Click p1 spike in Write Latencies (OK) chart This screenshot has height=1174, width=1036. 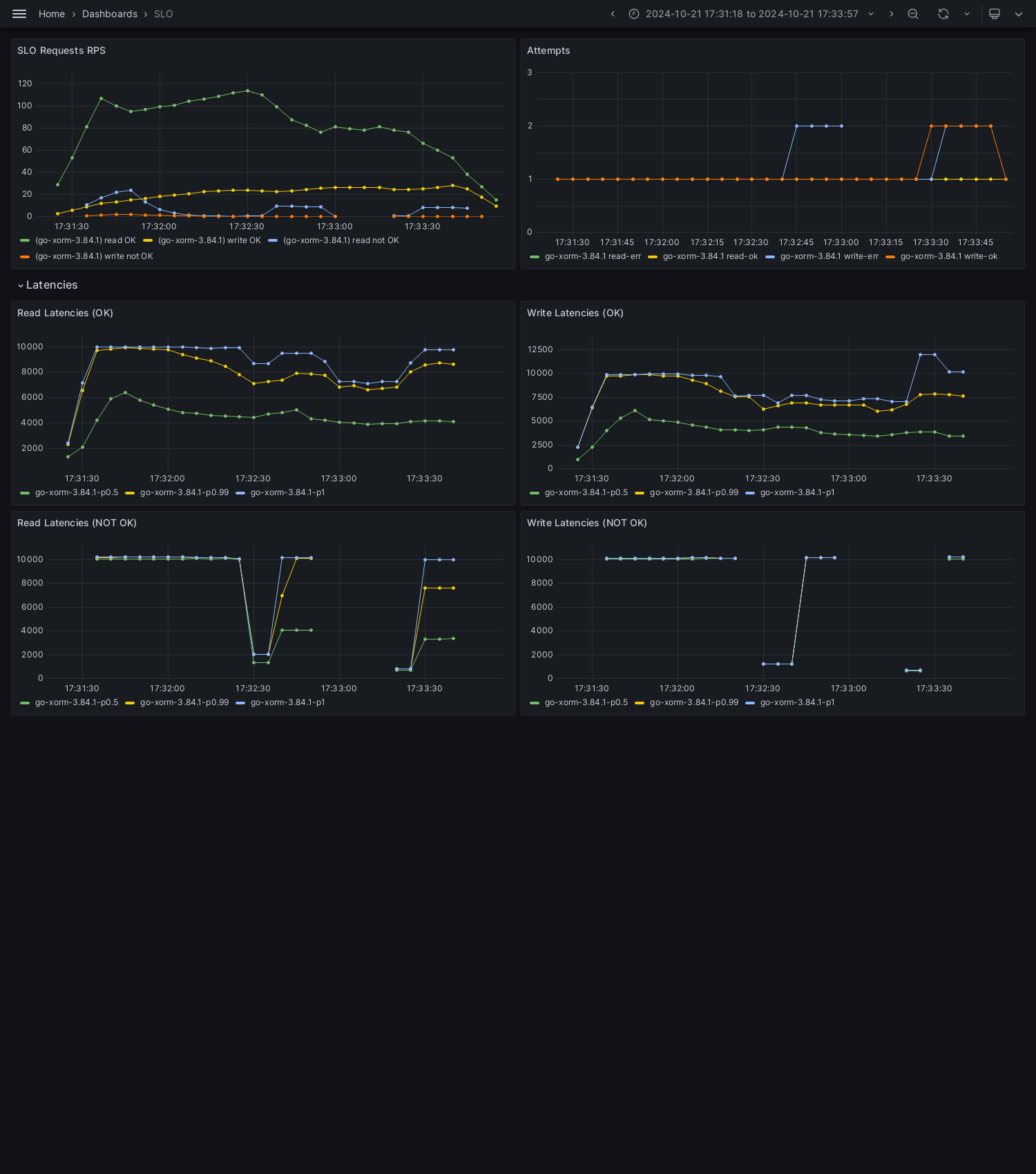(928, 354)
